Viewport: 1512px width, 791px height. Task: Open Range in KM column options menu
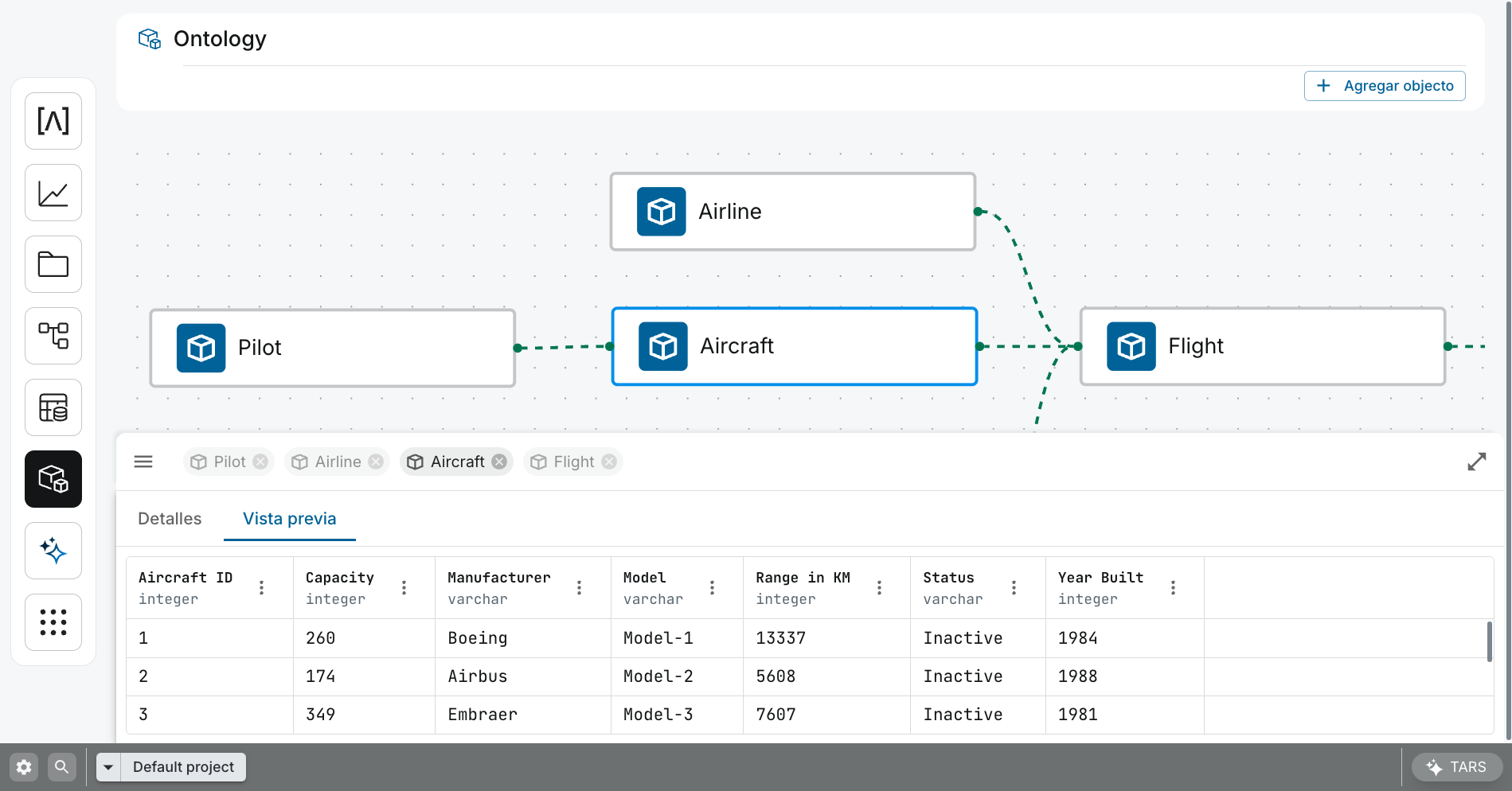(879, 588)
